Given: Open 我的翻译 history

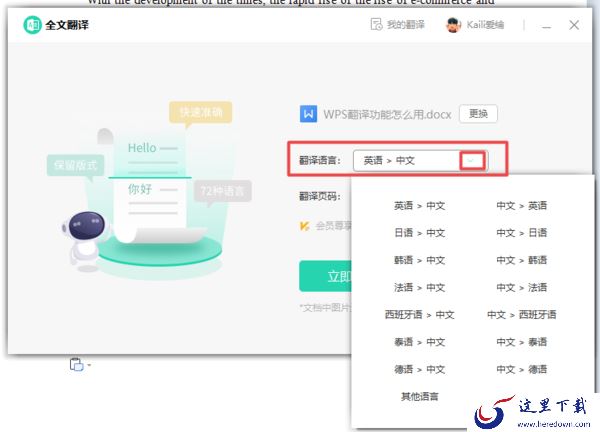Looking at the screenshot, I should pos(398,25).
